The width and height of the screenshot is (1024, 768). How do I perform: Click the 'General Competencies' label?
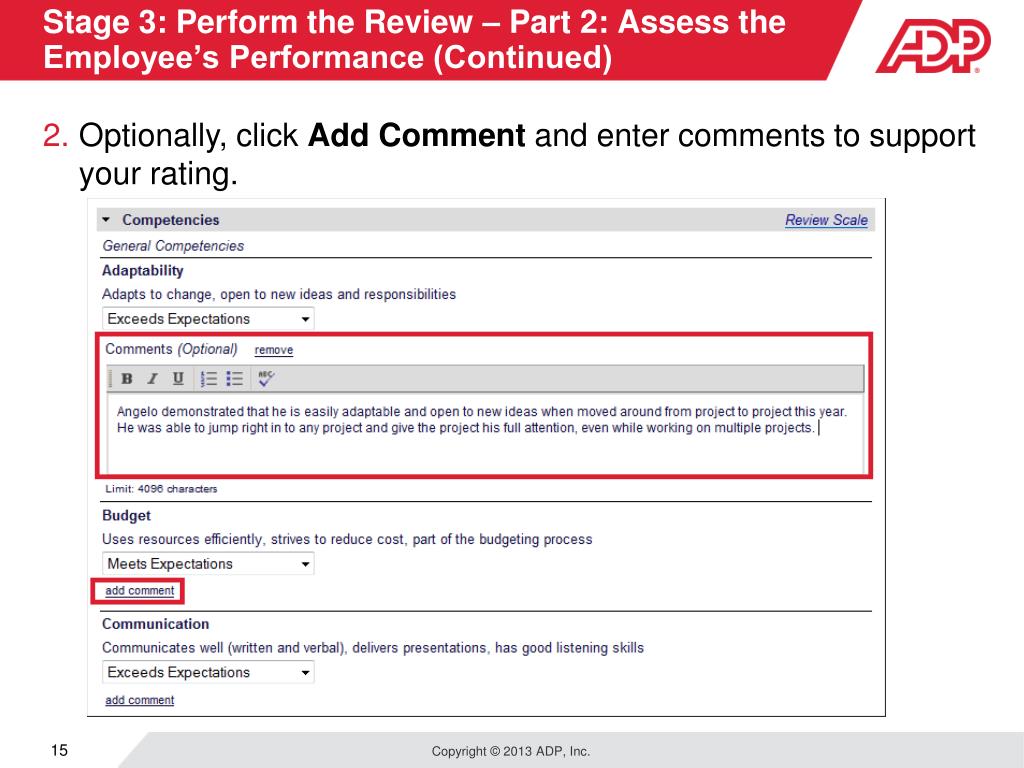(x=173, y=246)
